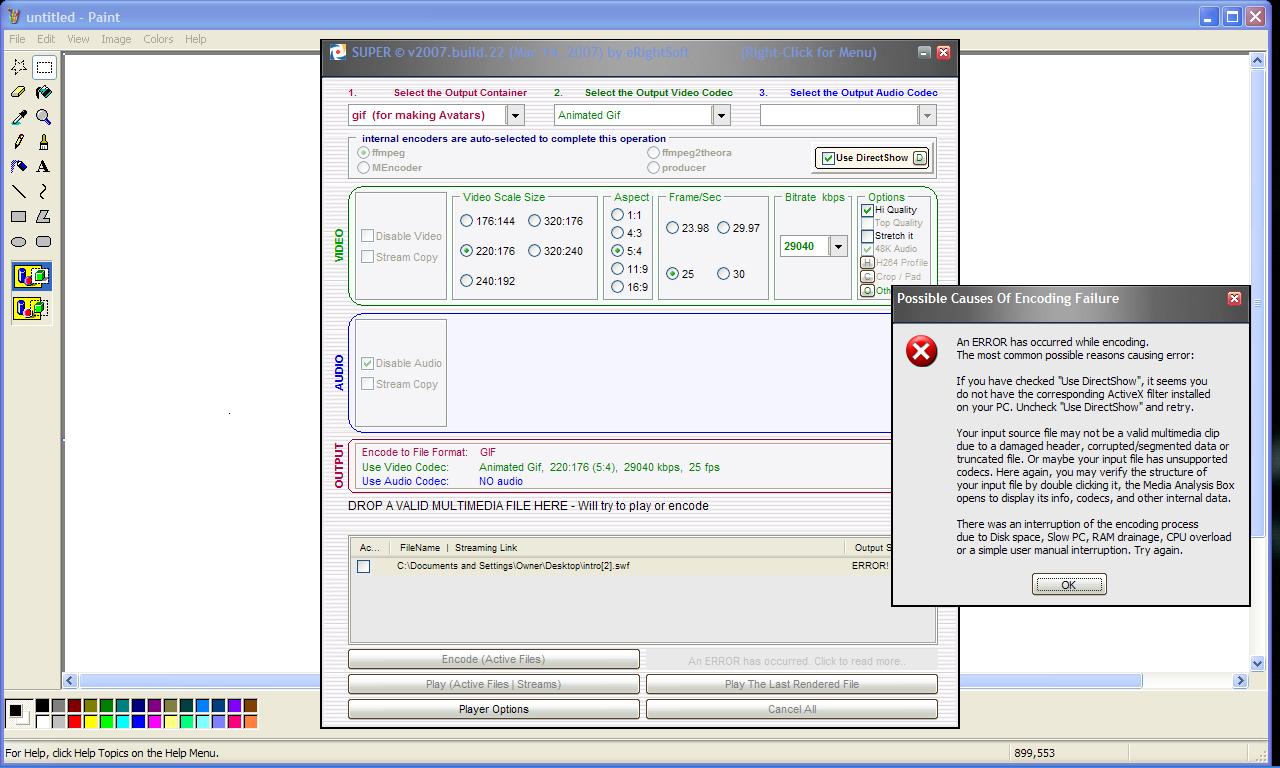Open the Output Container dropdown
The image size is (1280, 768).
515,115
